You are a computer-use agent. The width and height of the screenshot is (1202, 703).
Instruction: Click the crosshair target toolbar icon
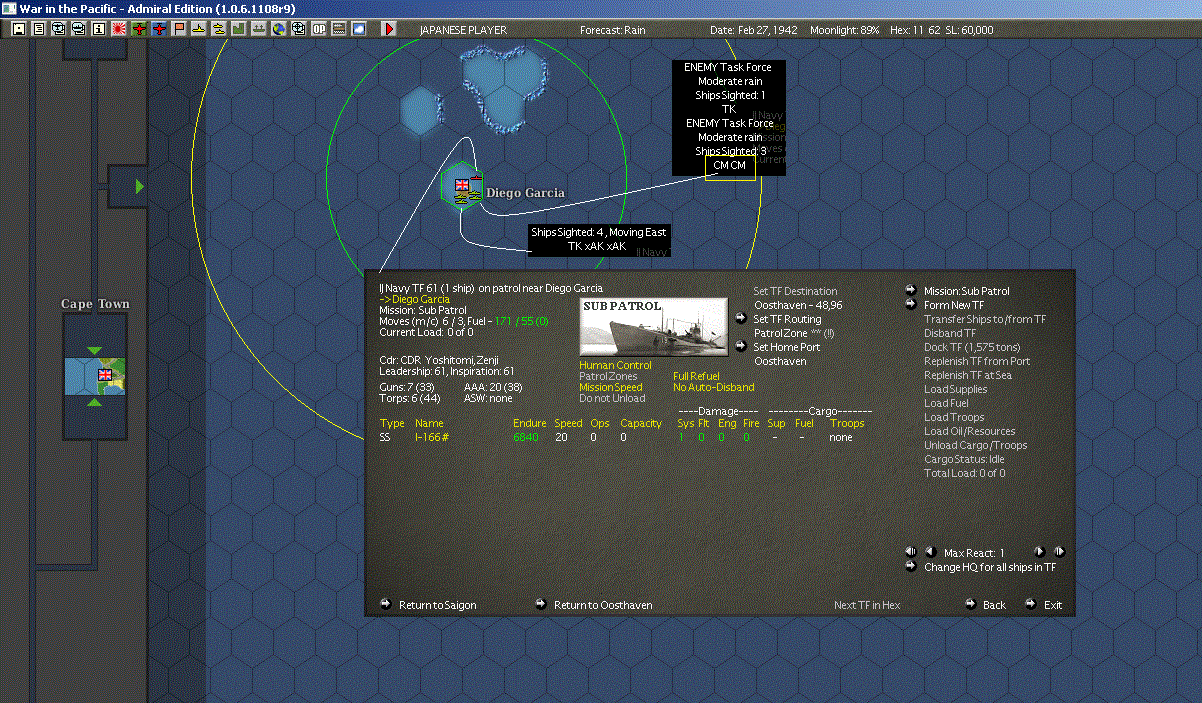pyautogui.click(x=299, y=30)
